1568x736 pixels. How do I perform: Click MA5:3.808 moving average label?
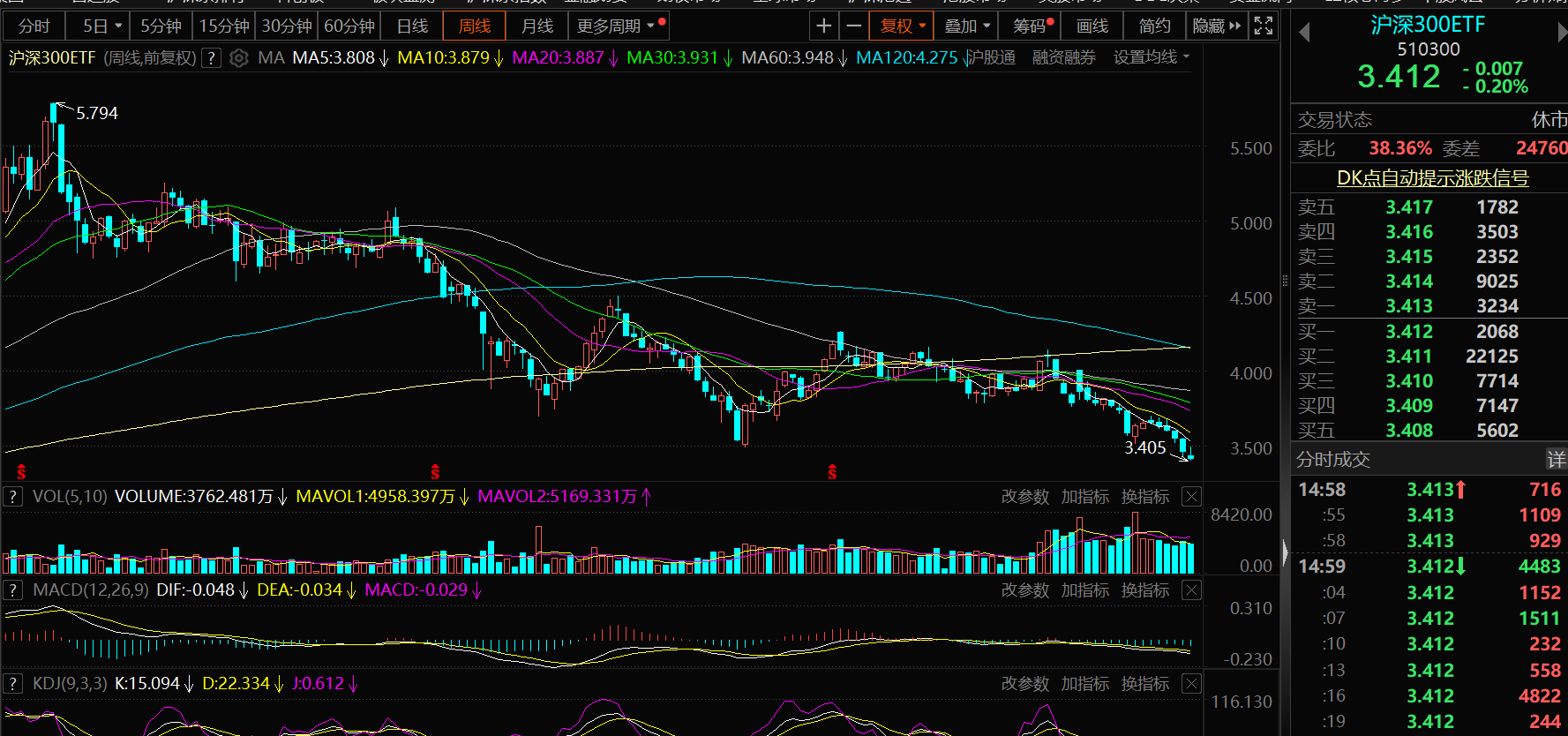click(x=334, y=58)
